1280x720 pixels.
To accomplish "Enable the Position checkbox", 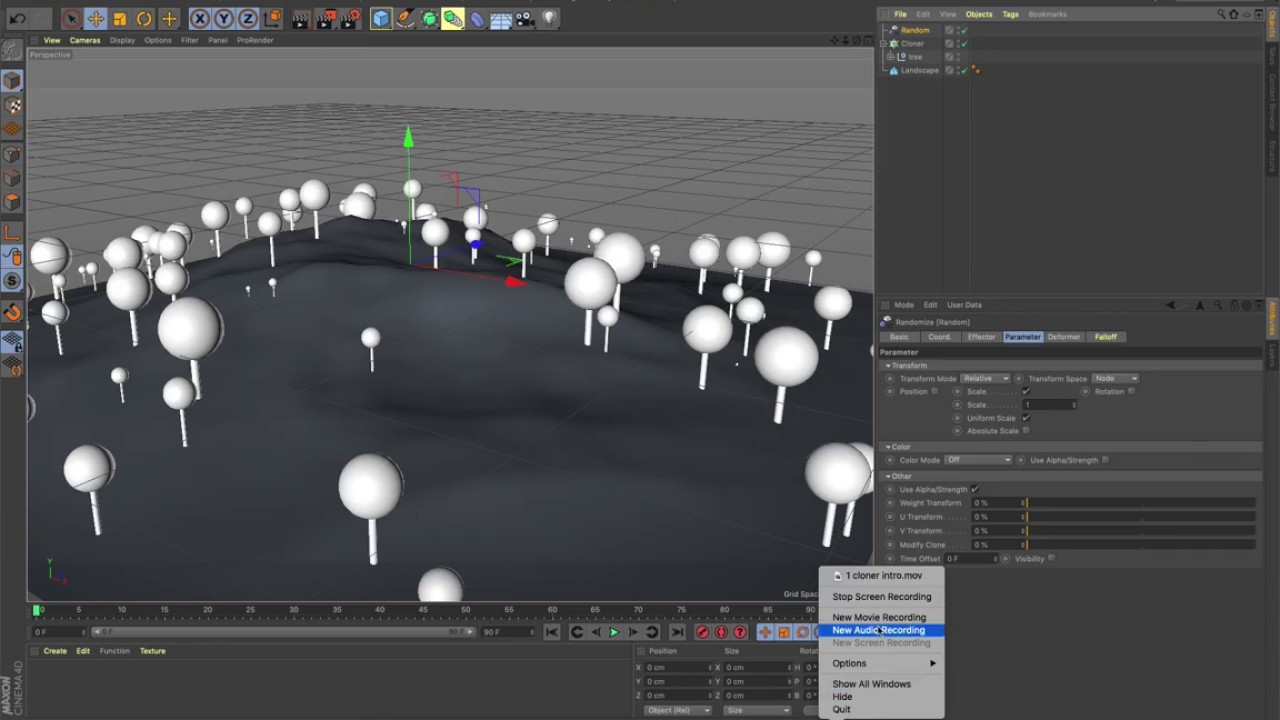I will [x=936, y=392].
